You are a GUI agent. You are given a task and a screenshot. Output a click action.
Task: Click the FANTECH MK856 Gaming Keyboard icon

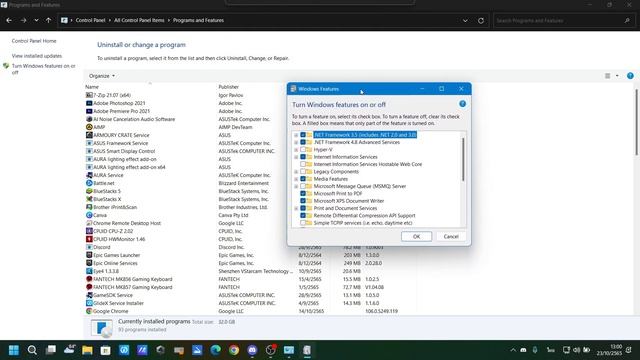coord(89,279)
